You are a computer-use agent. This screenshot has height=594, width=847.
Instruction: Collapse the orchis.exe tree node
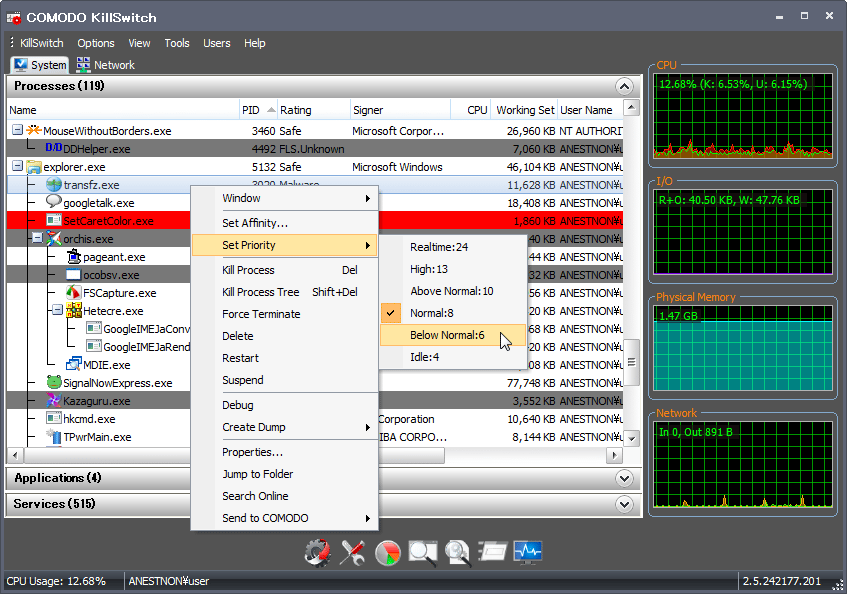(37, 238)
